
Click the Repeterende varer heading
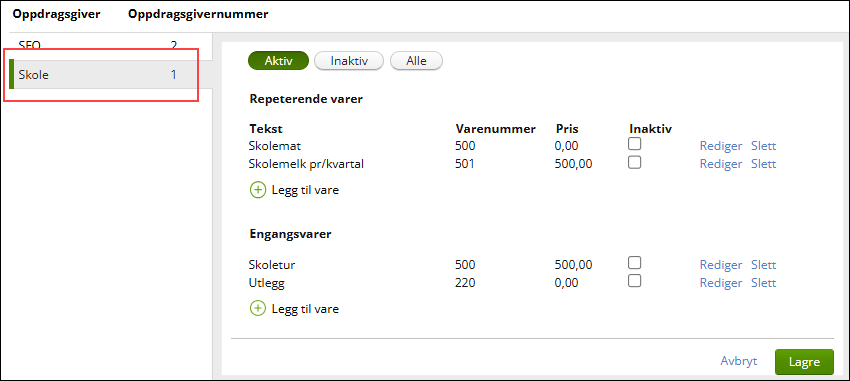tap(306, 99)
